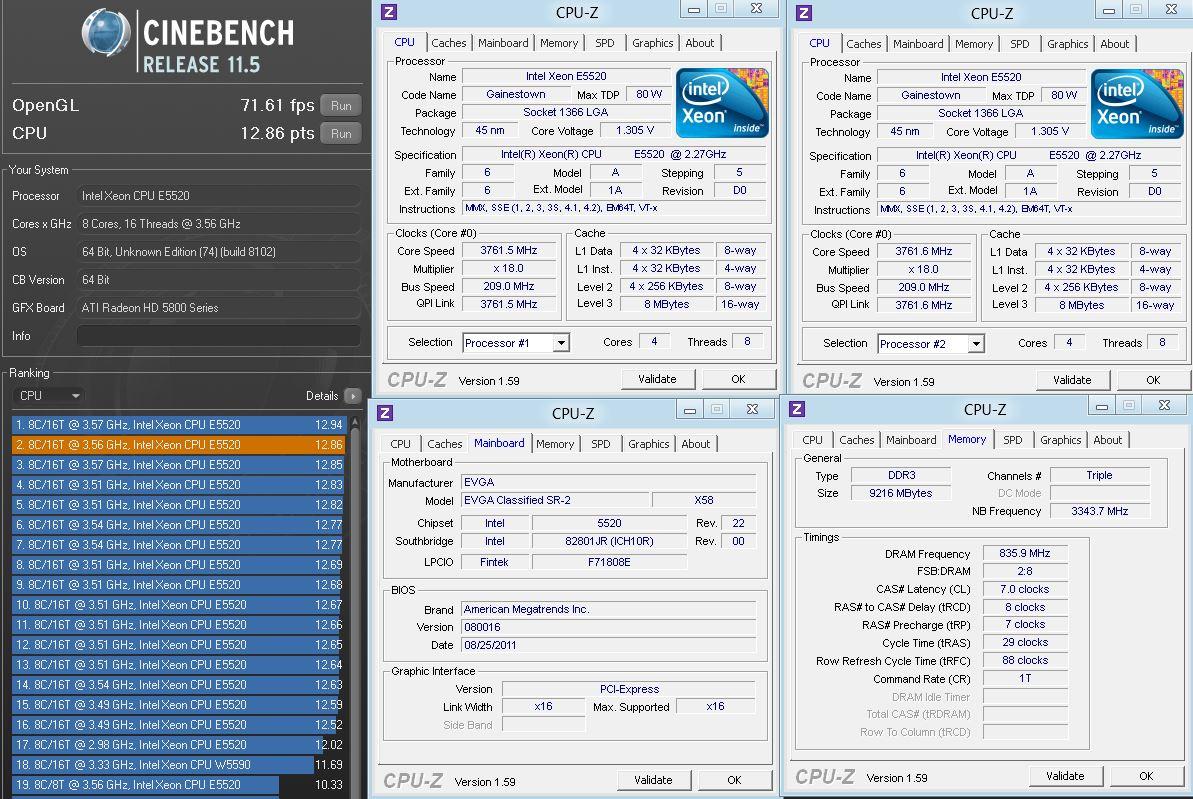Switch to Mainboard tab in Memory window
The height and width of the screenshot is (799, 1193).
coord(911,440)
